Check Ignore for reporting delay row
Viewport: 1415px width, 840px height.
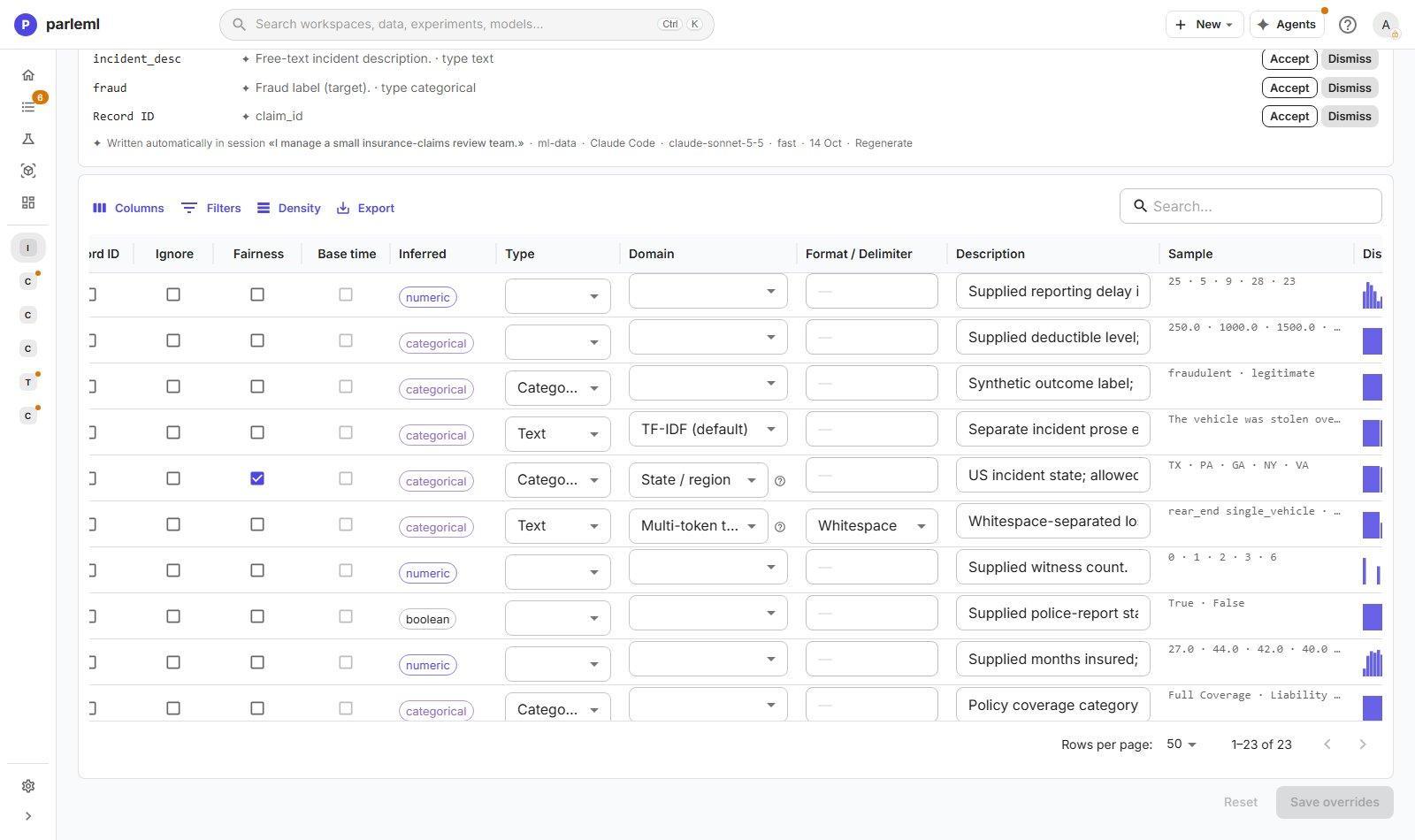(x=173, y=294)
